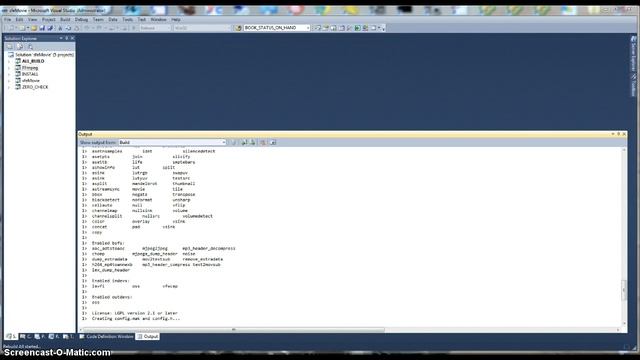Viewport: 640px width, 360px height.
Task: Open the Tools menu
Action: pyautogui.click(x=127, y=19)
